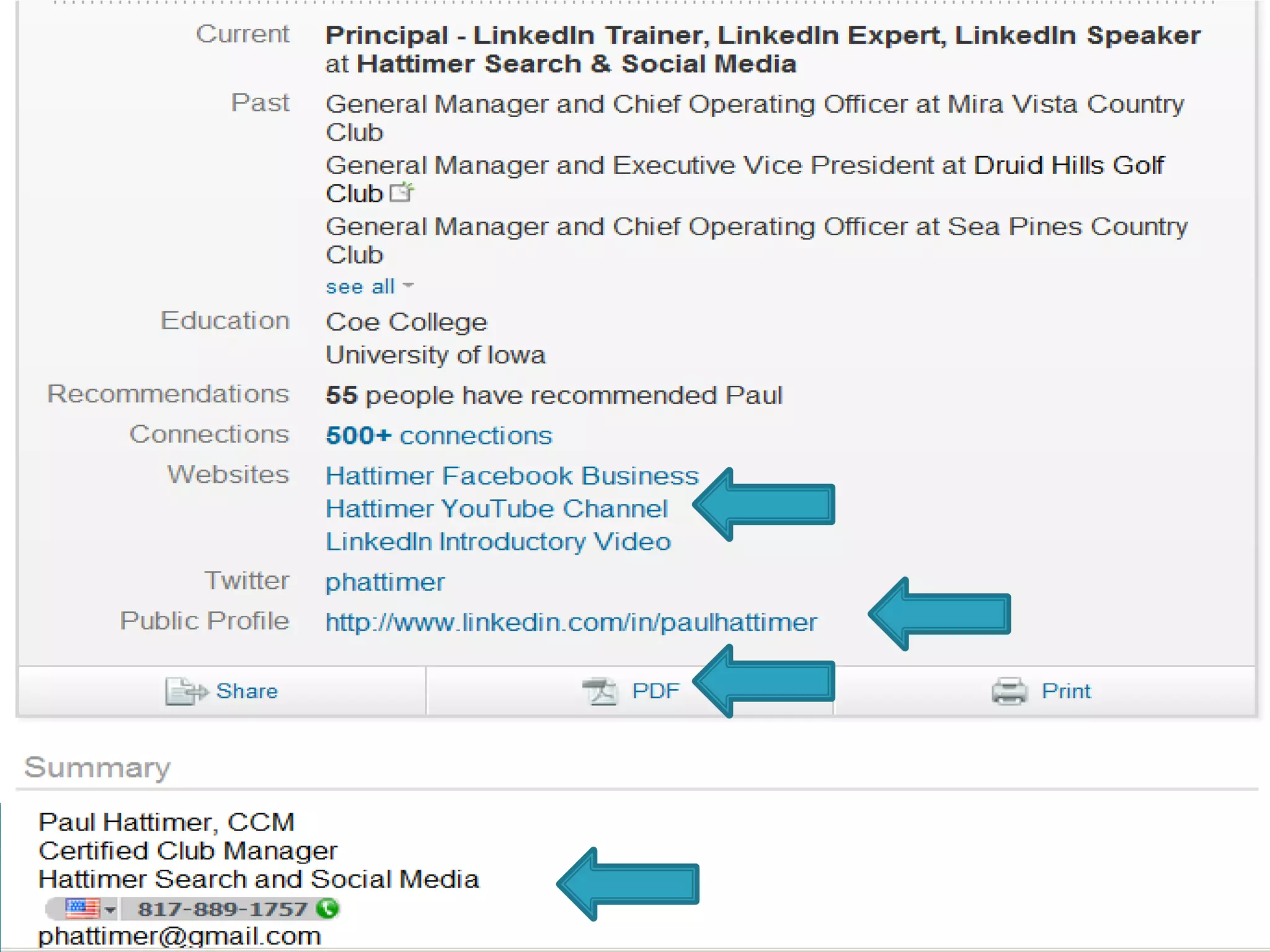Visit the phattimer Twitter link
The image size is (1270, 952).
tap(384, 582)
